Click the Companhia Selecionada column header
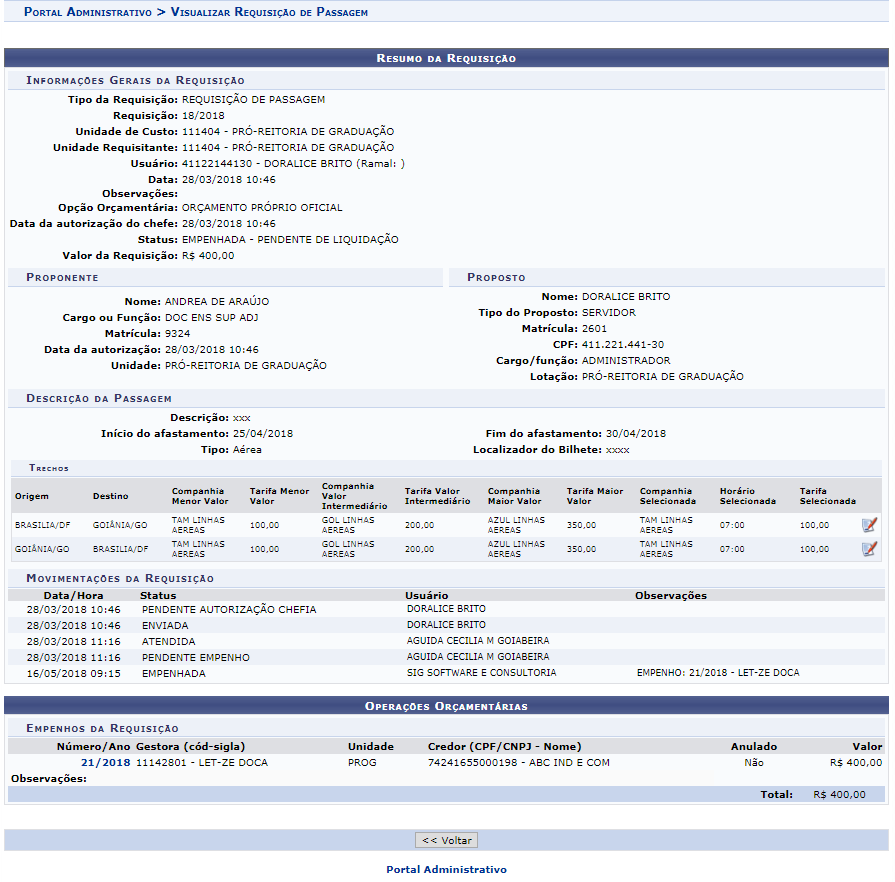The height and width of the screenshot is (882, 895). click(x=668, y=496)
